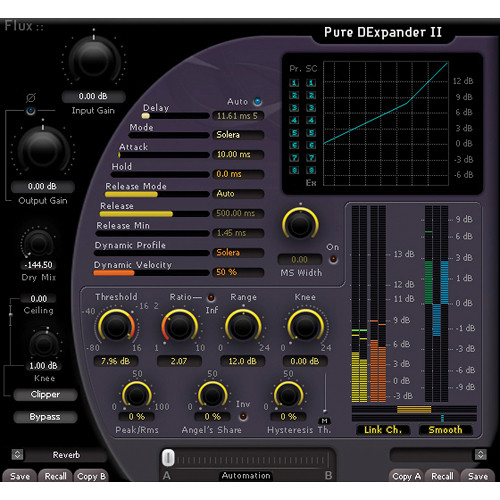Image resolution: width=500 pixels, height=500 pixels.
Task: Click the Hold slider
Action: coord(160,174)
